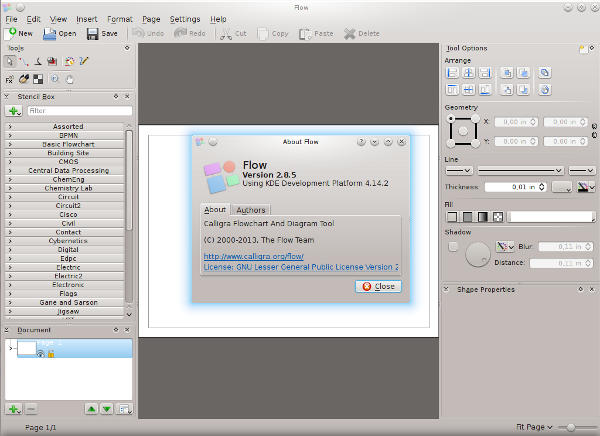Toggle Page 1 lock icon
This screenshot has width=600, height=436.
51,354
